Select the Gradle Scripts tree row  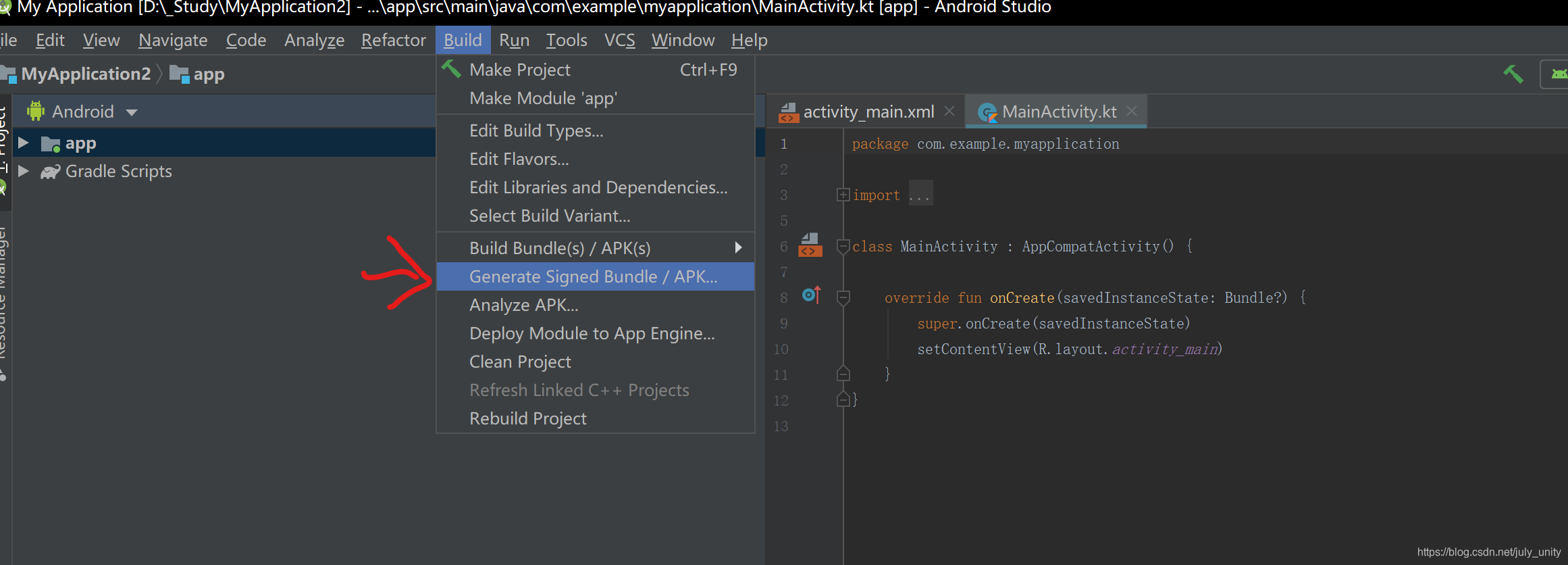223,171
